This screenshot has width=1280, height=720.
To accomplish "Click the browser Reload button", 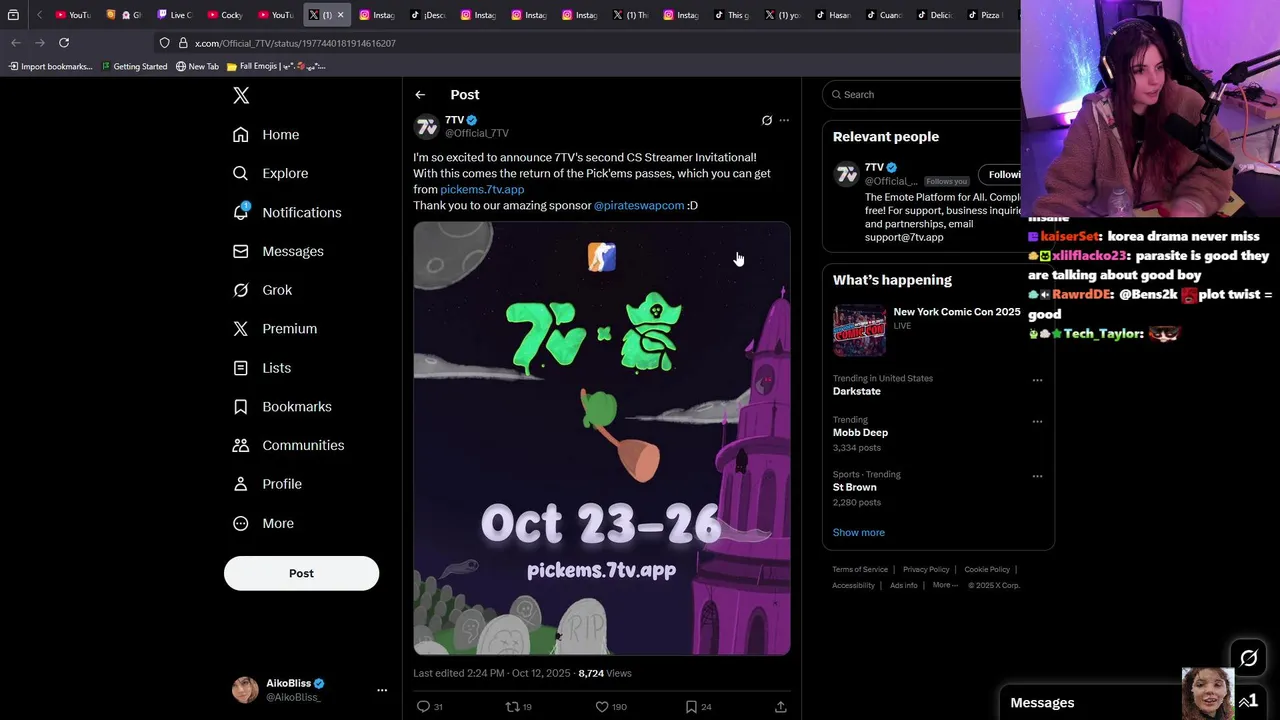I will [64, 43].
